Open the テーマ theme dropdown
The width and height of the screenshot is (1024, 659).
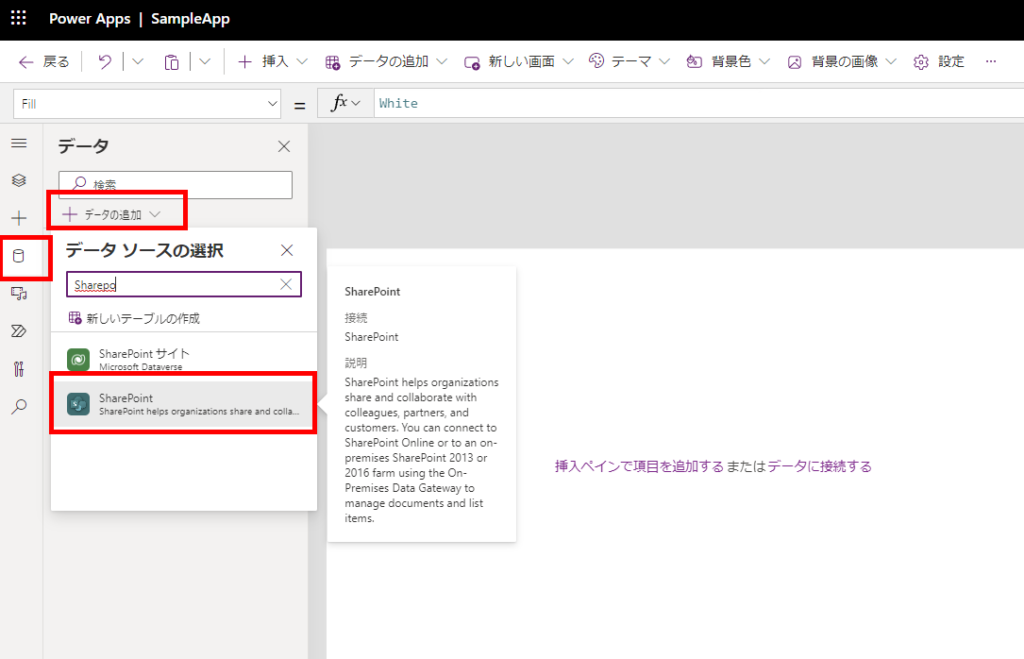pos(630,61)
